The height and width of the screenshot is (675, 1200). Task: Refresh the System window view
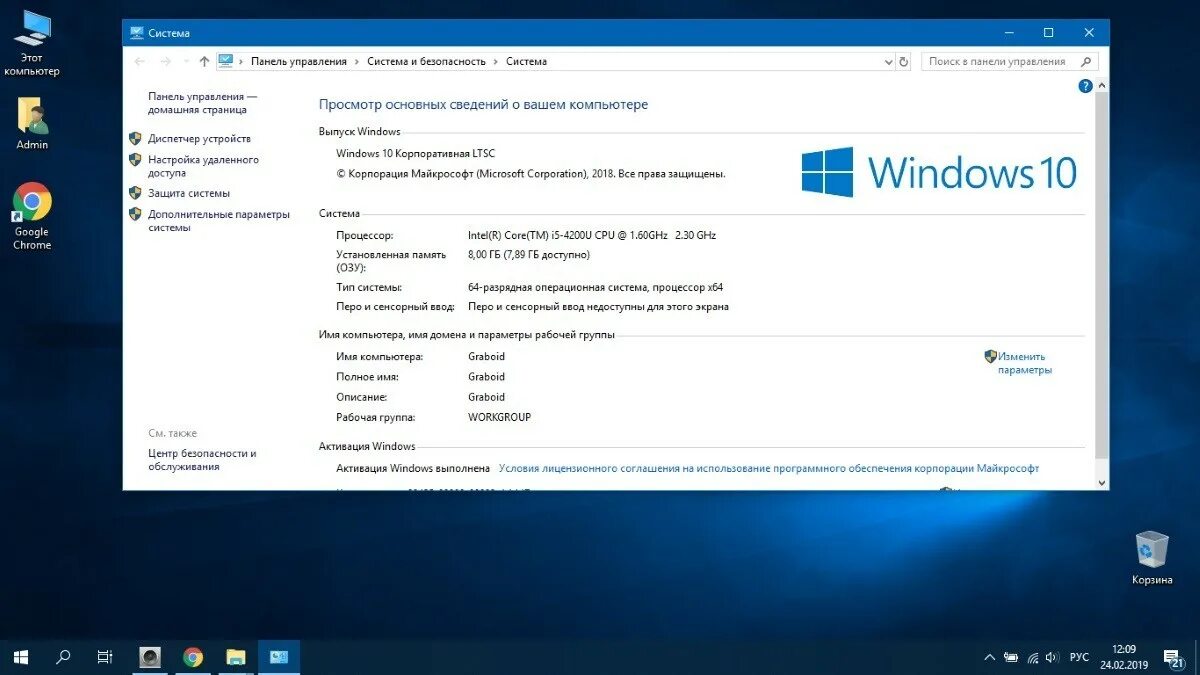point(904,61)
